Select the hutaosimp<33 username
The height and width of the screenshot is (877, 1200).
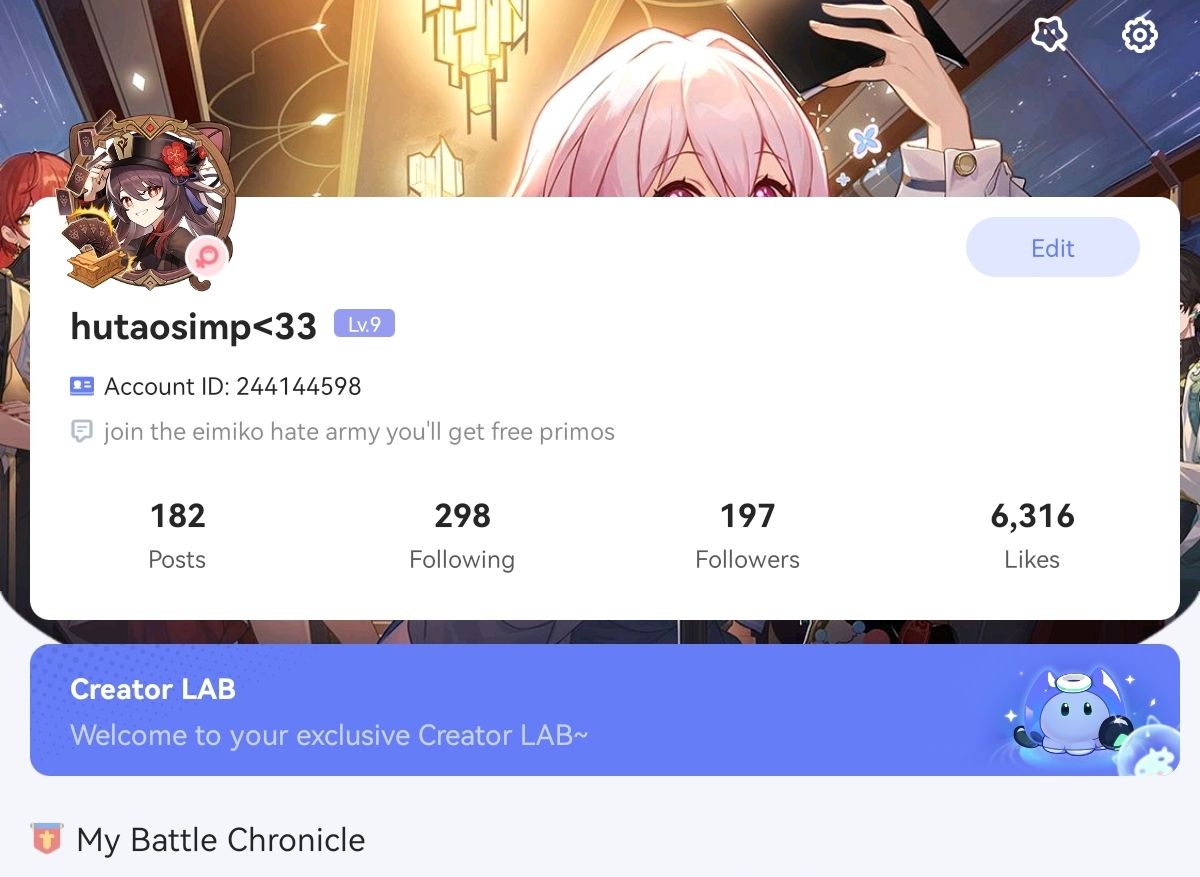(194, 326)
